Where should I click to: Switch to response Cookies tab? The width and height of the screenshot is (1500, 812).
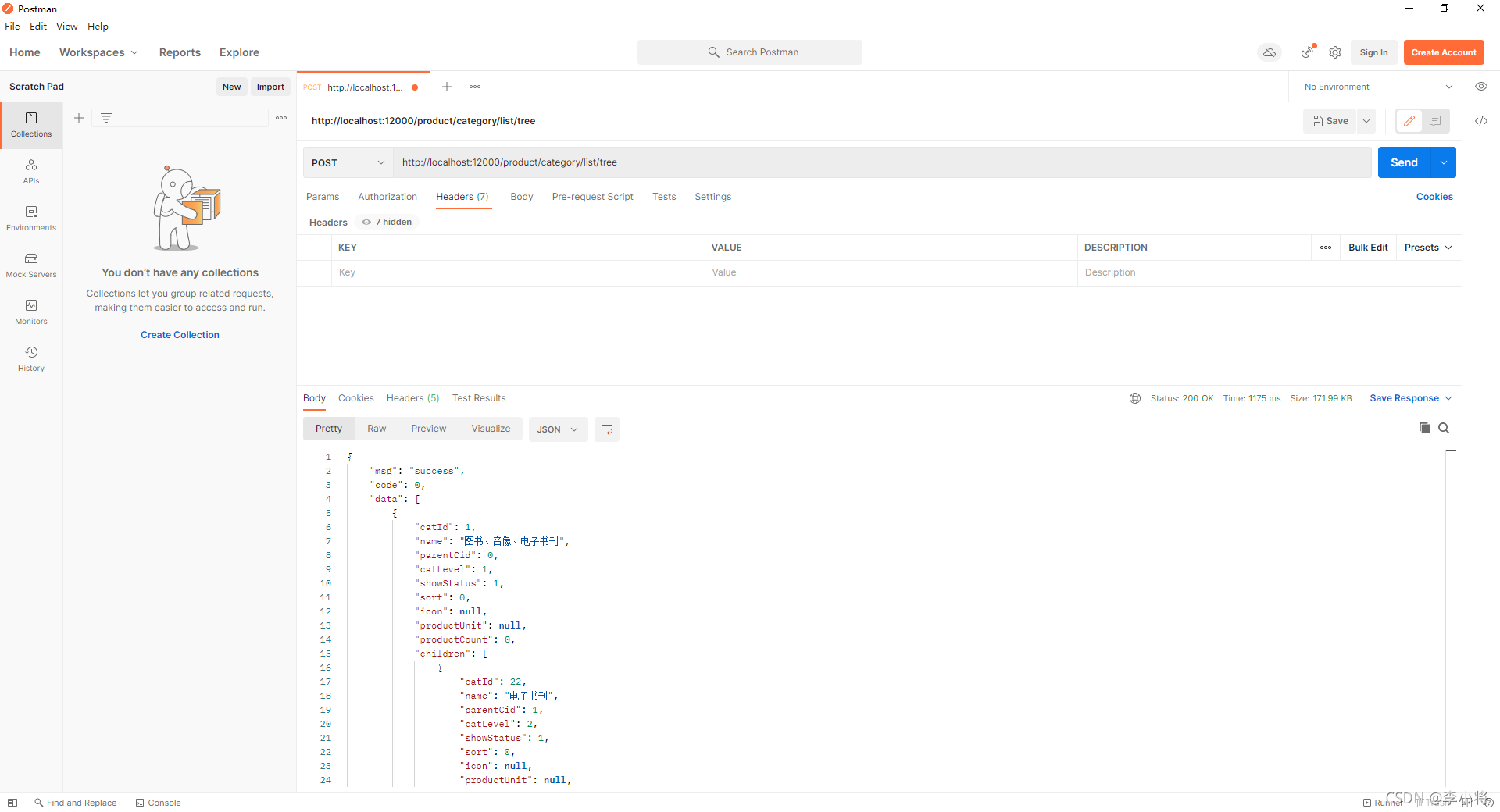coord(355,398)
